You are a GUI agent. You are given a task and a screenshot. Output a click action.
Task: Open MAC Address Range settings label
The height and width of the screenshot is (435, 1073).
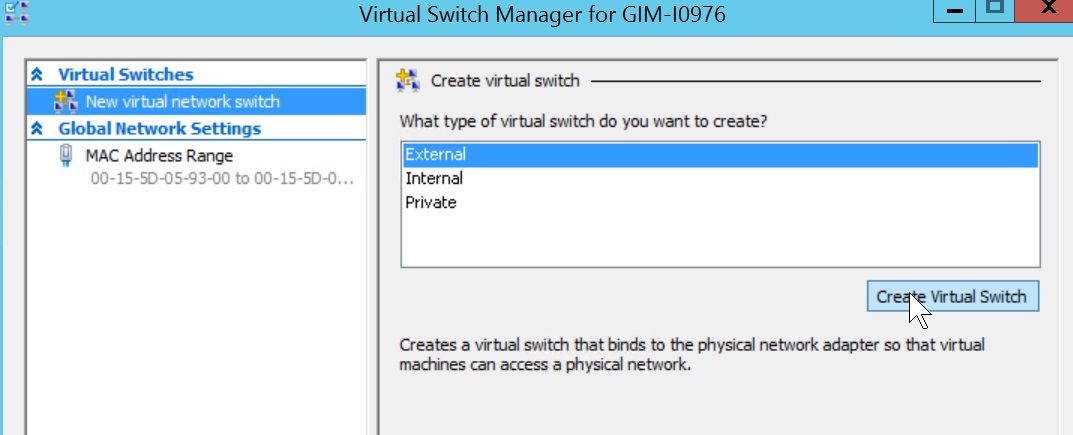pos(159,156)
